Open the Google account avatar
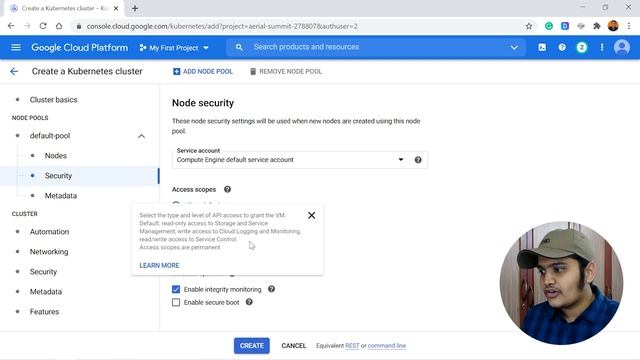Viewport: 640px width, 360px height. coord(622,47)
